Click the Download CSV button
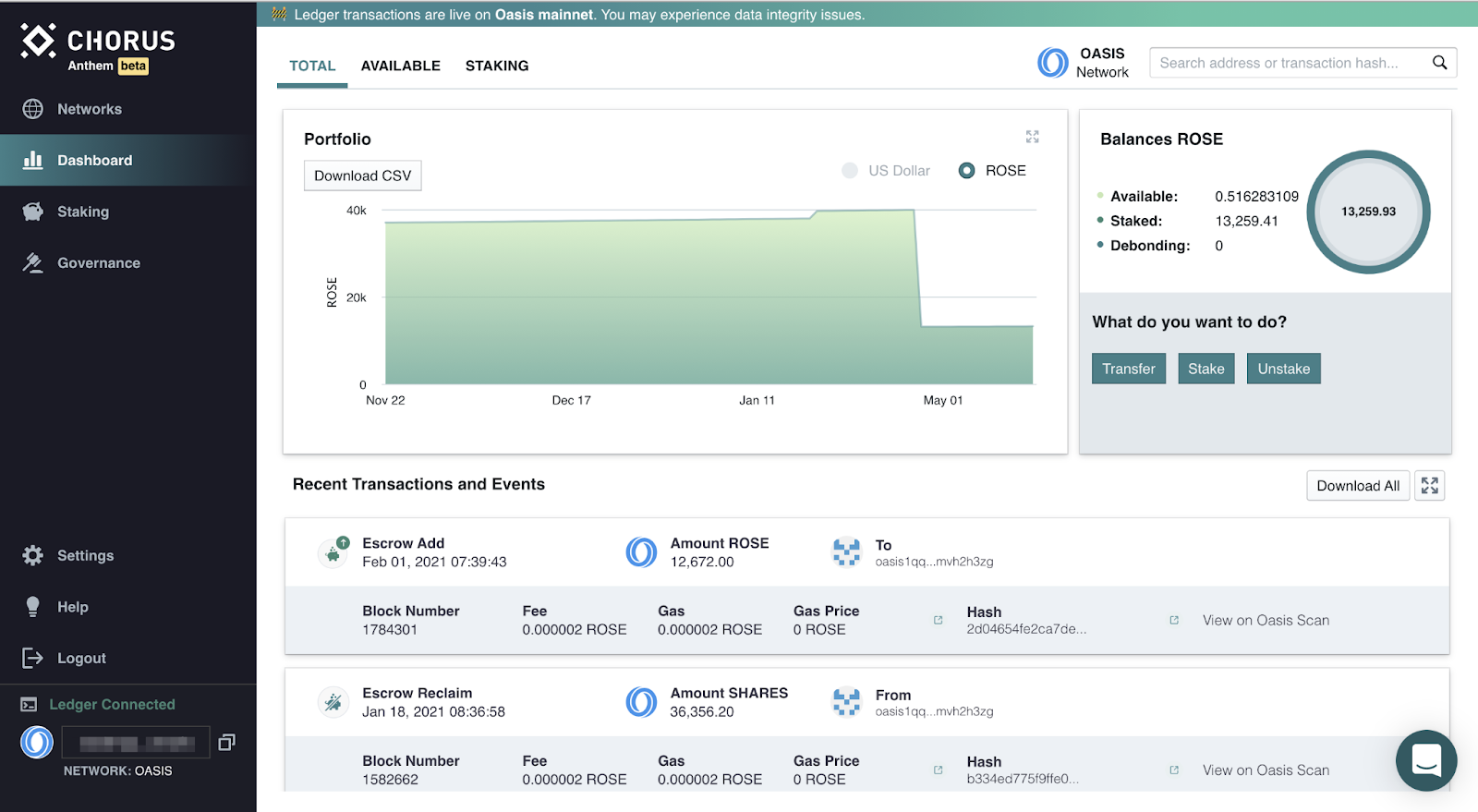 363,176
